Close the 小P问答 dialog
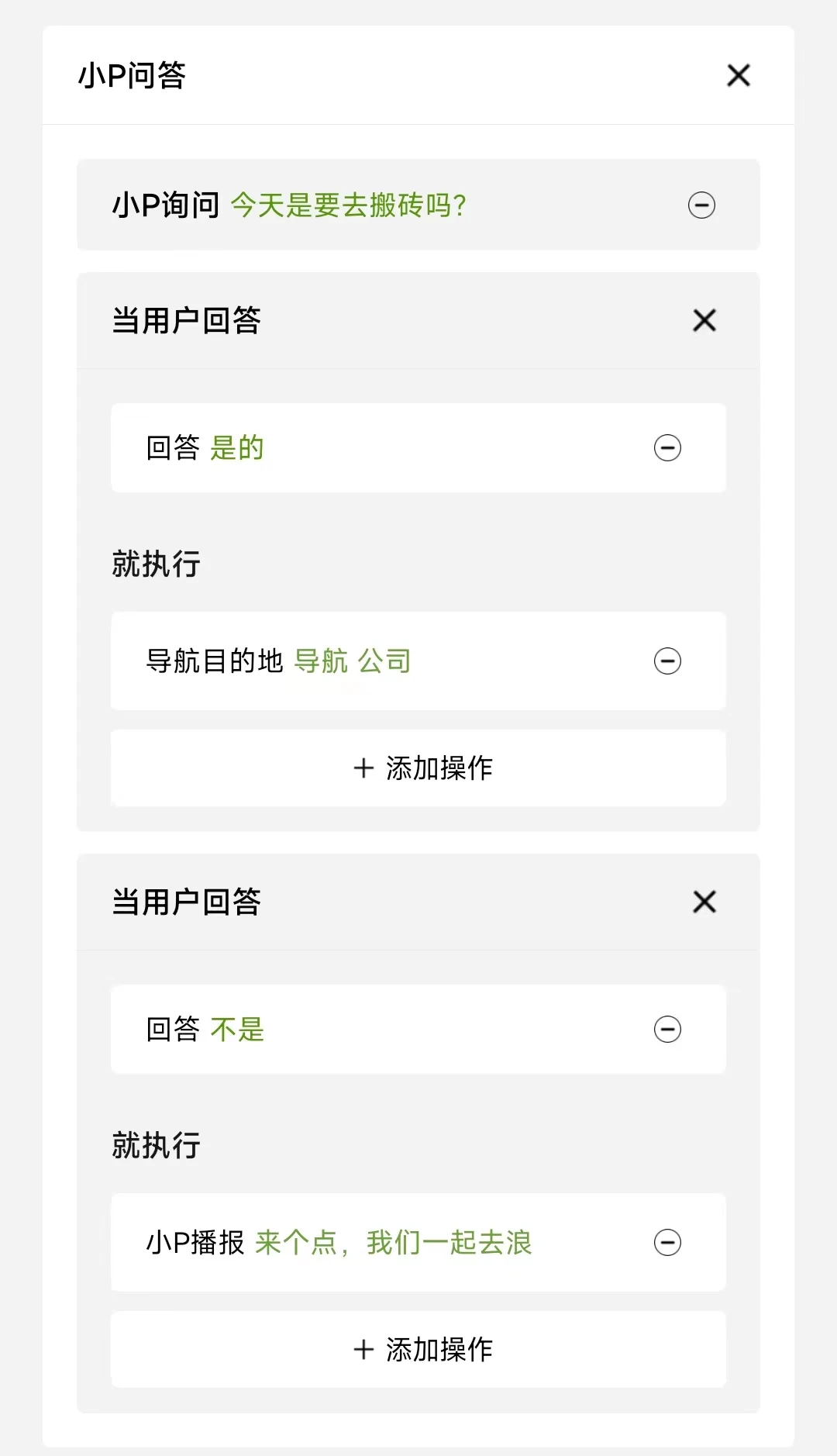The image size is (837, 1456). pos(739,75)
